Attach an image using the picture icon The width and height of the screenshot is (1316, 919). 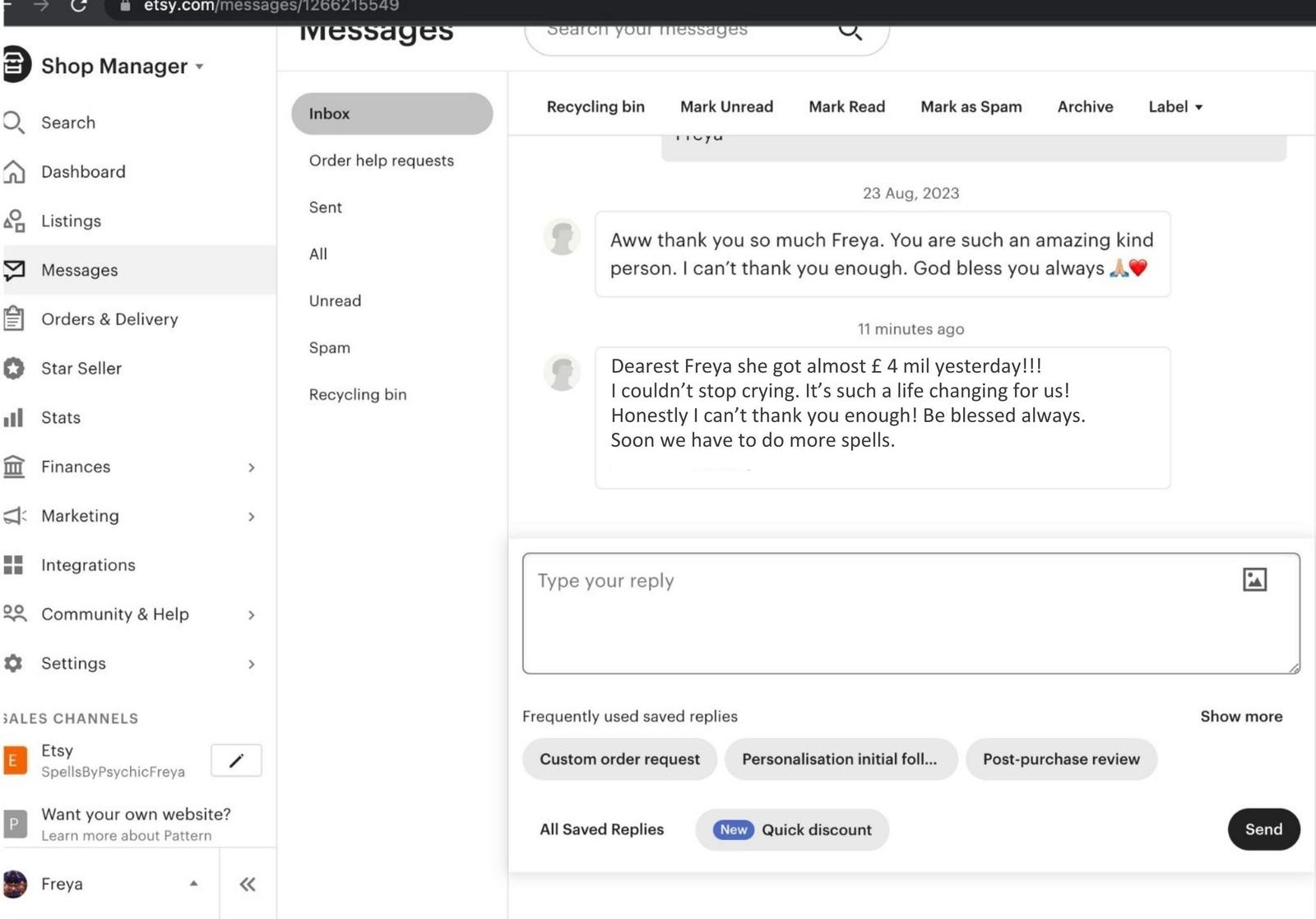[x=1253, y=580]
